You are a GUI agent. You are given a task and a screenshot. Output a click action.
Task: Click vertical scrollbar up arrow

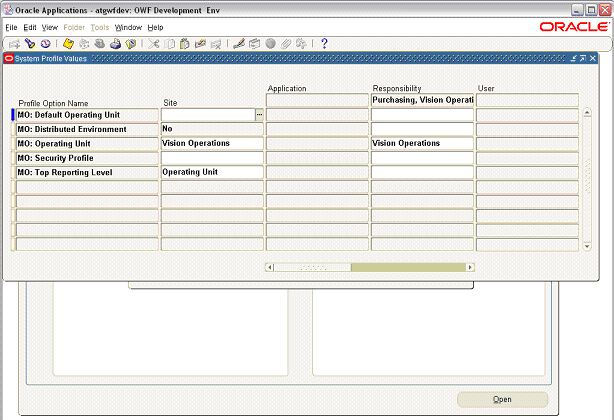(587, 113)
